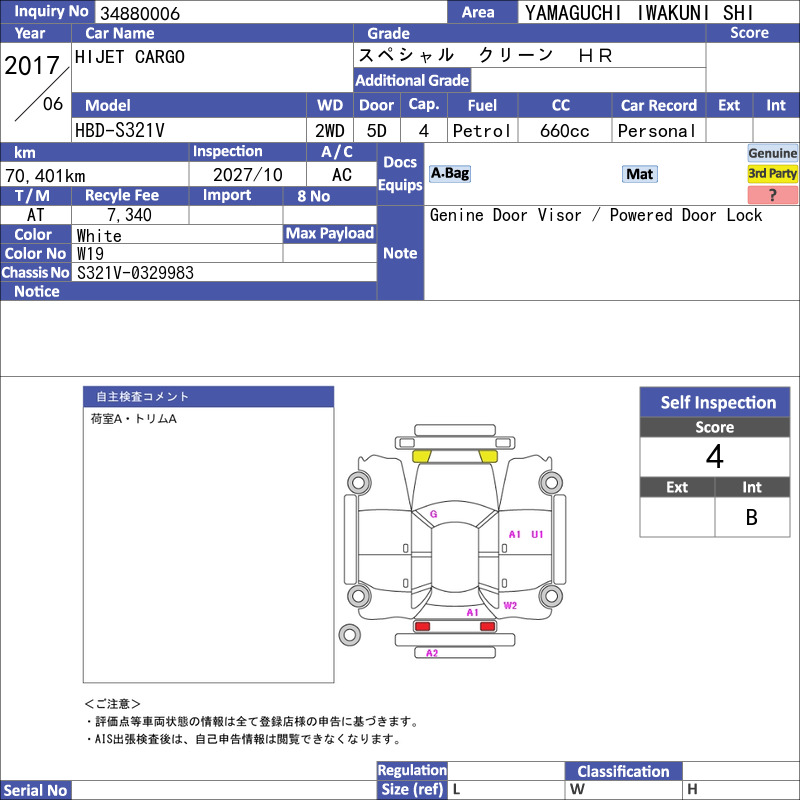Click the interior grade B
The height and width of the screenshot is (800, 800).
[x=752, y=517]
